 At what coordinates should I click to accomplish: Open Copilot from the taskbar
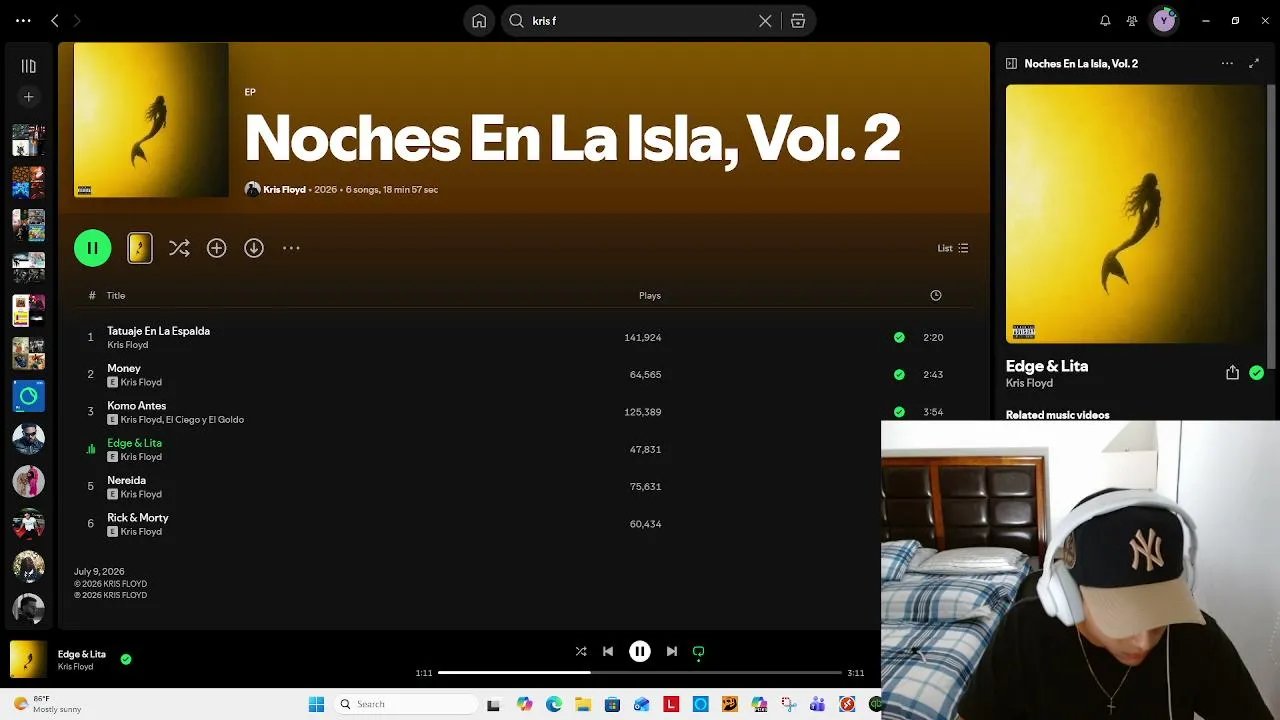(x=525, y=704)
